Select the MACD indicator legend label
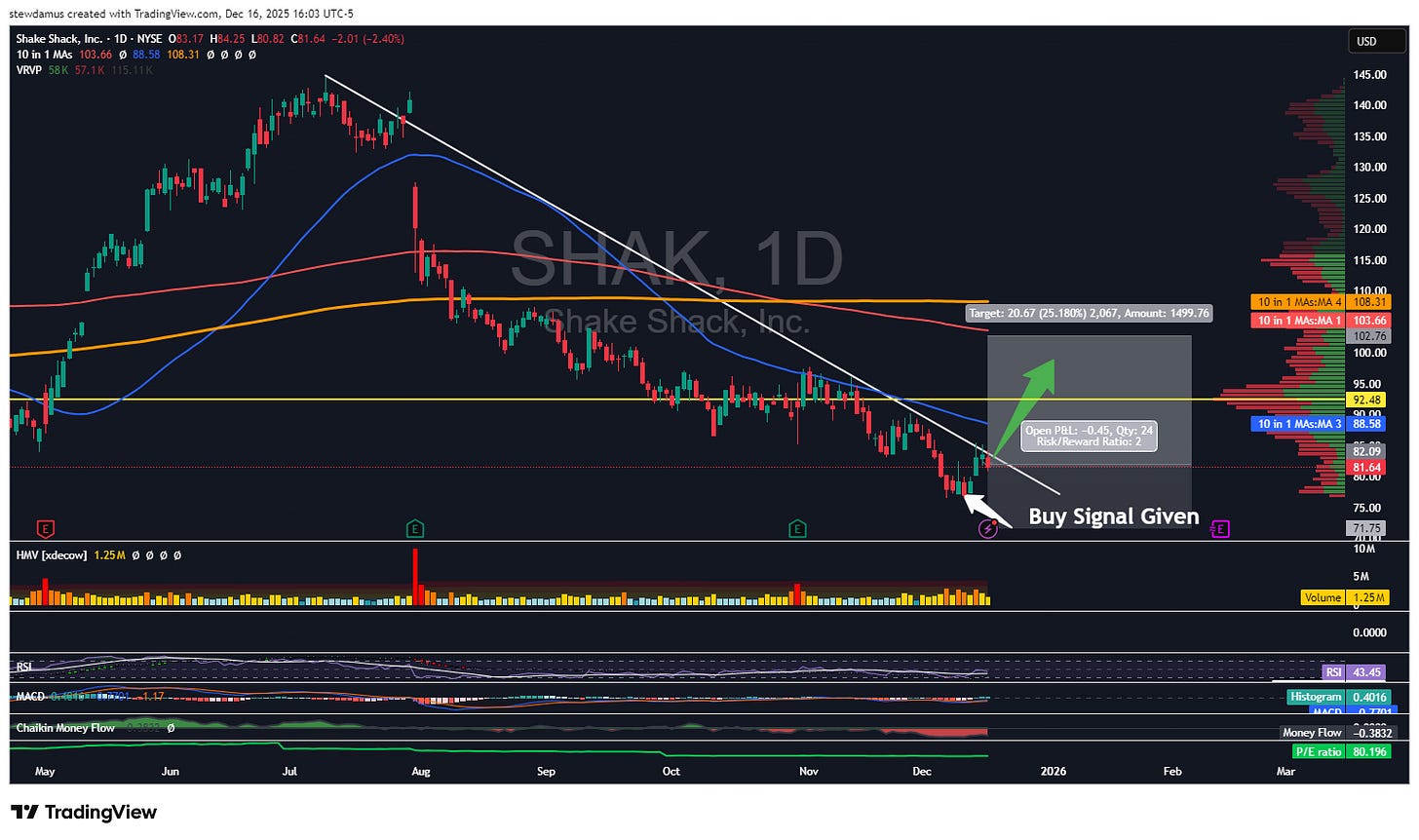 coord(30,697)
